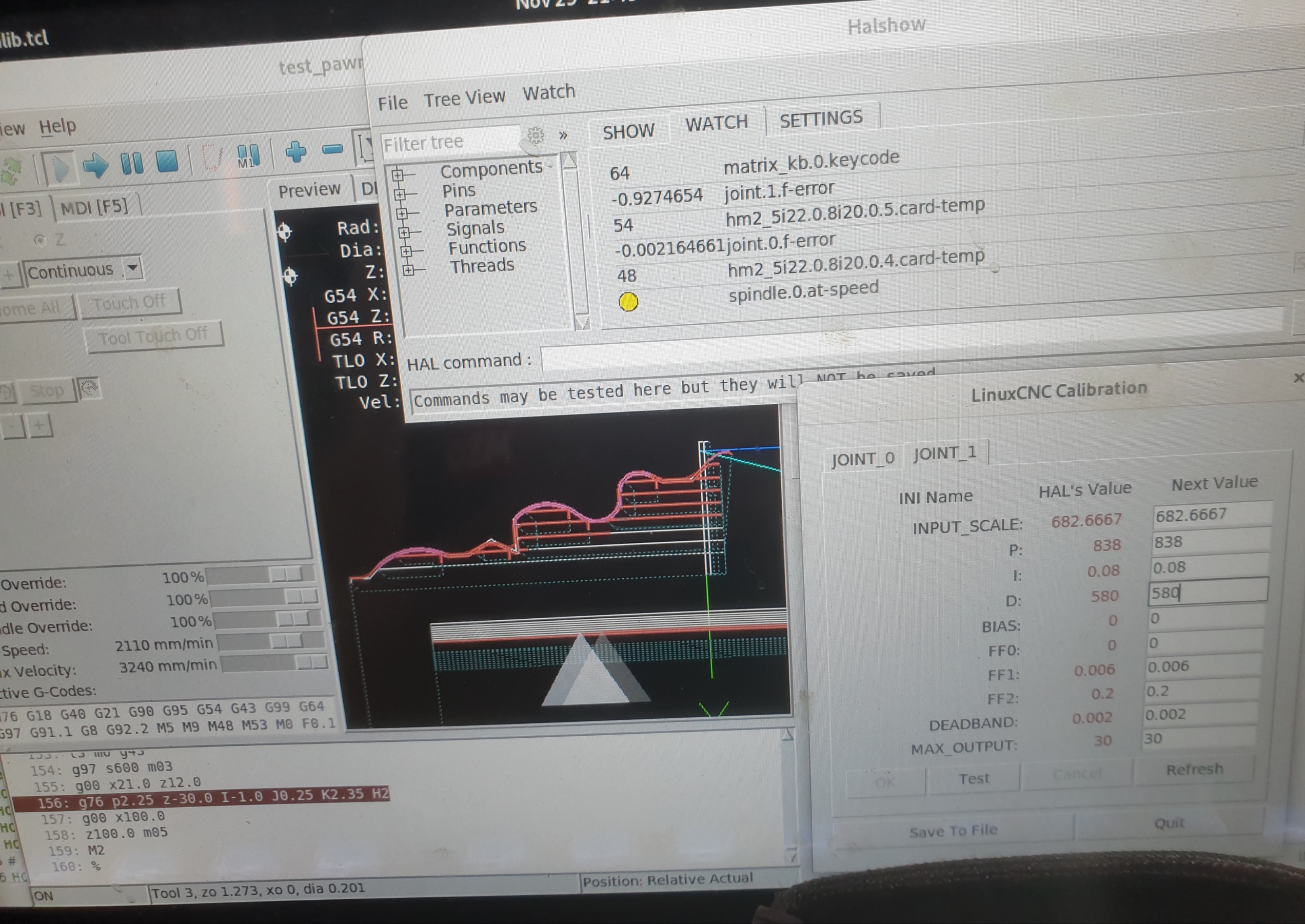This screenshot has width=1305, height=924.
Task: Click the Zoom in plus icon
Action: point(295,152)
